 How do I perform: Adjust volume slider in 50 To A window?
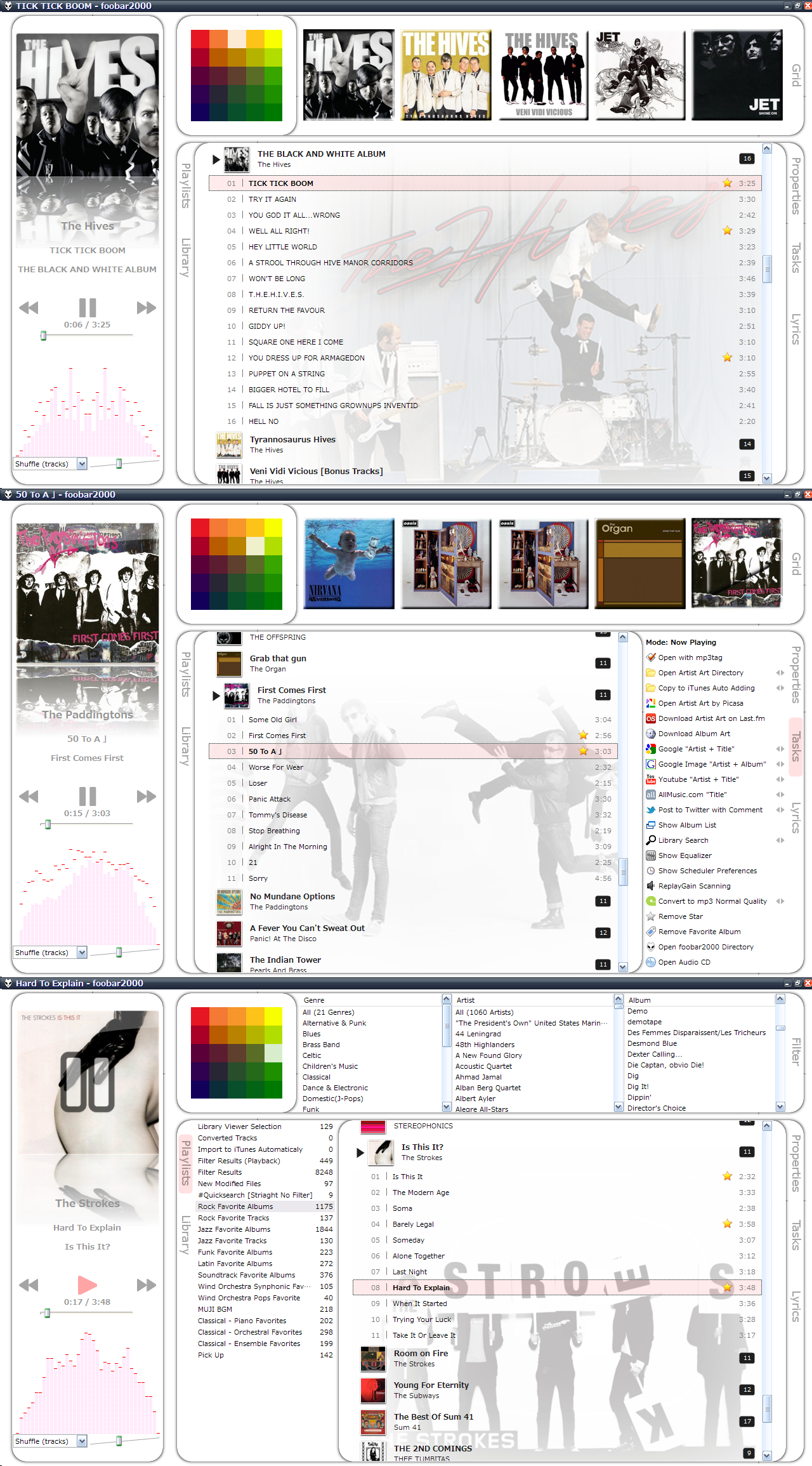coord(119,953)
